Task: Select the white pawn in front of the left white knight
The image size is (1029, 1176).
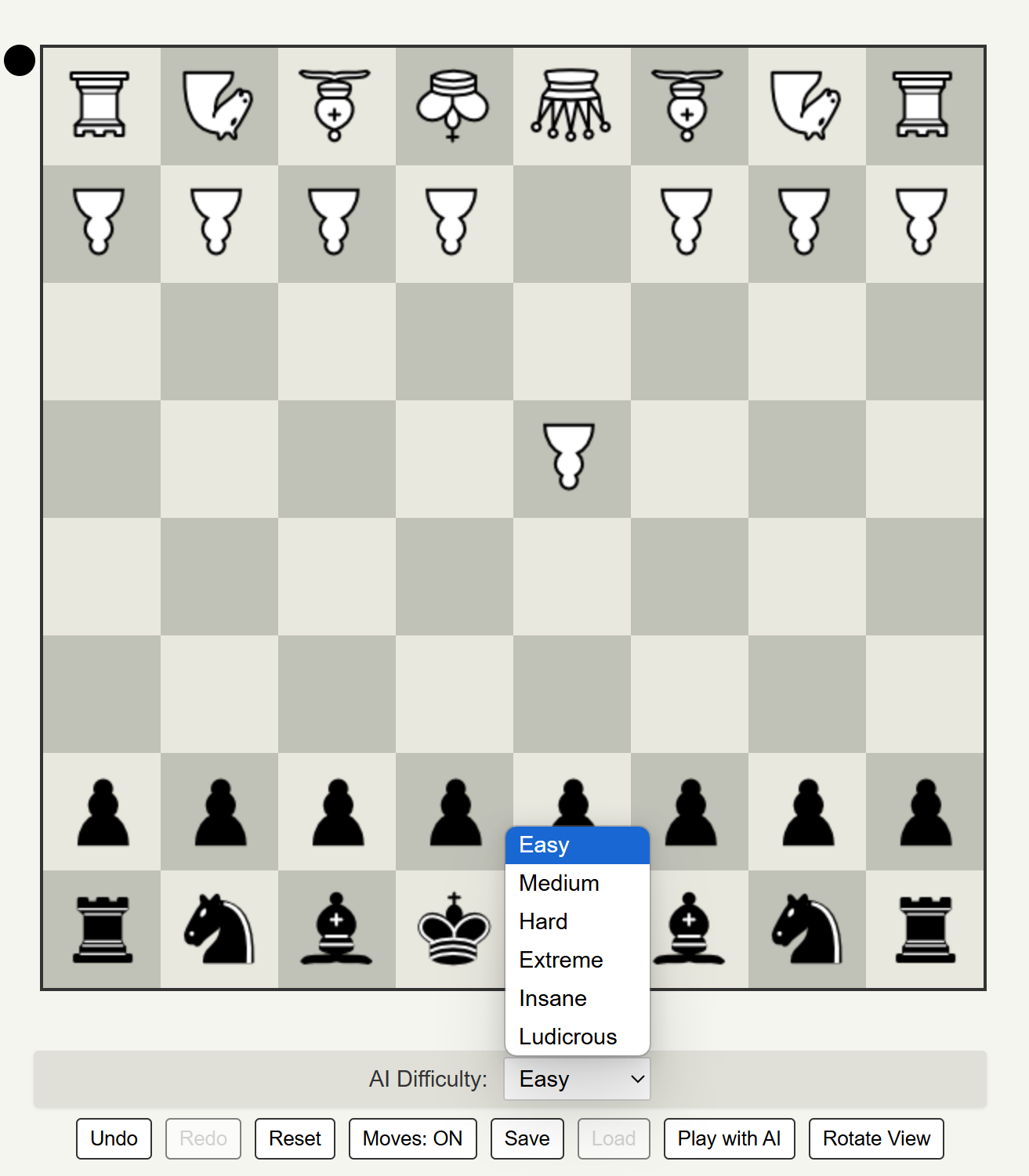Action: (217, 222)
